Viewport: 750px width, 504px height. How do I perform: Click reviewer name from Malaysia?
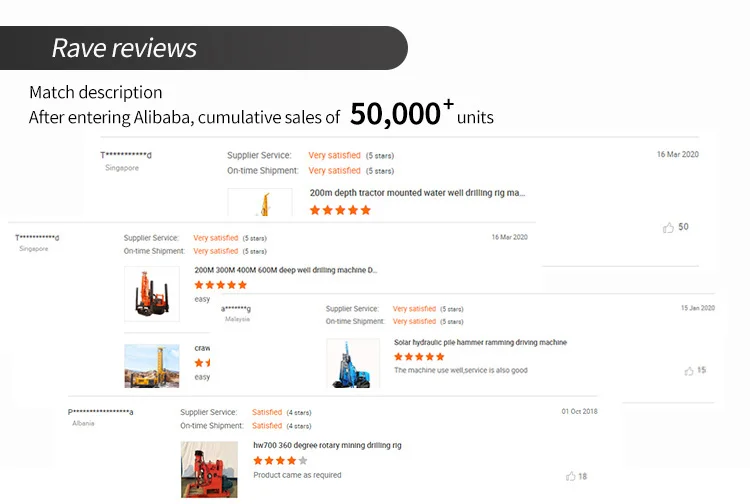click(x=236, y=308)
